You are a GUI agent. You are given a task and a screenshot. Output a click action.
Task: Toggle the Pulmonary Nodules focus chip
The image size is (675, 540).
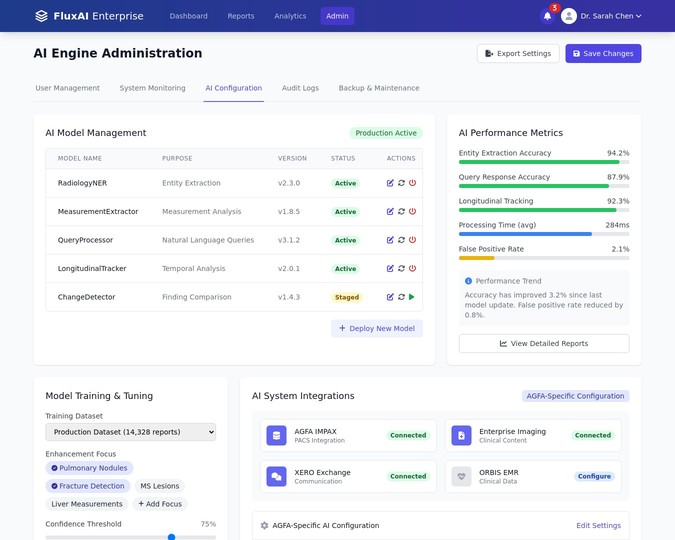89,468
